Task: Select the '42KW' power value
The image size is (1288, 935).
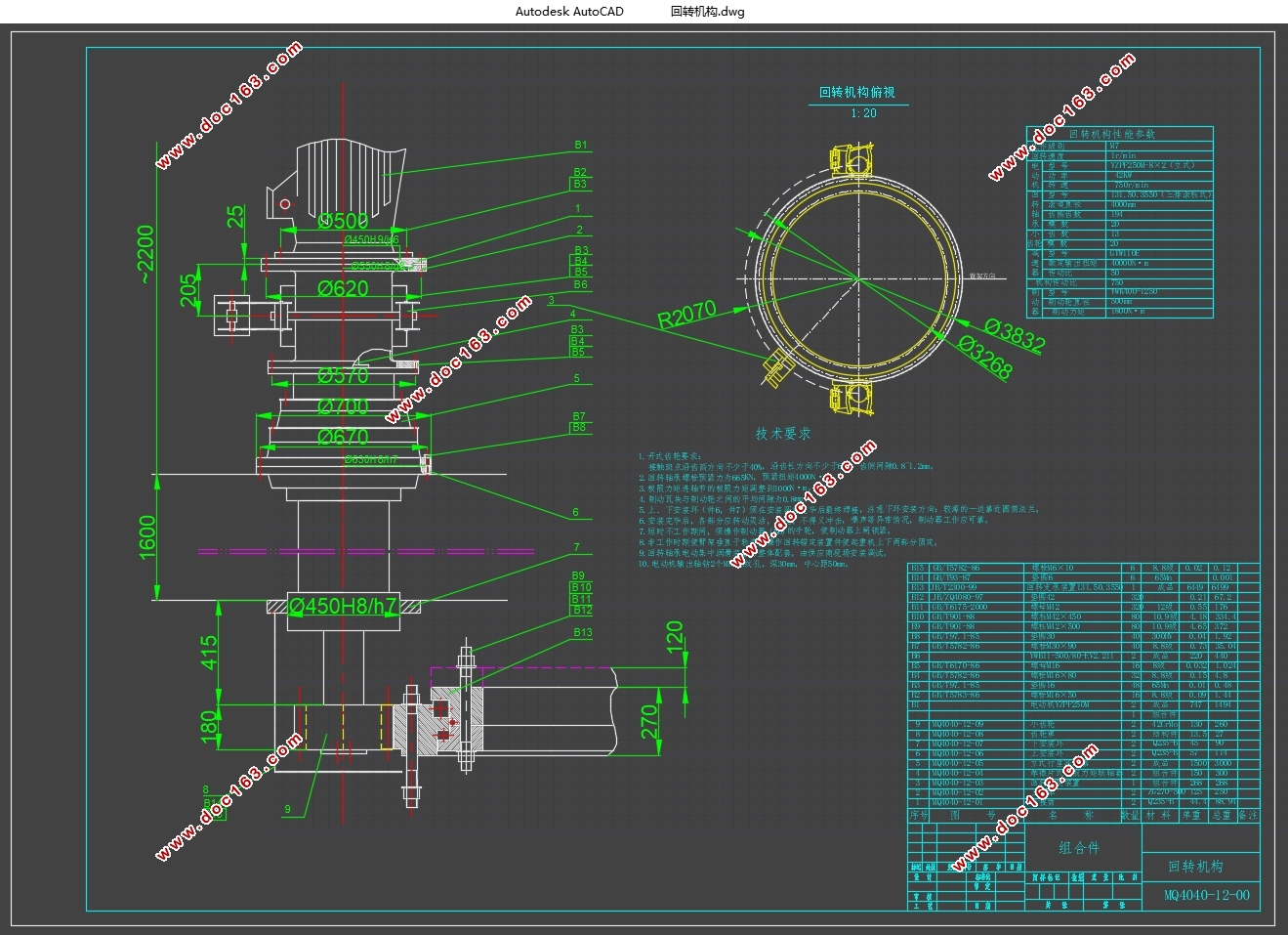Action: pyautogui.click(x=1123, y=176)
